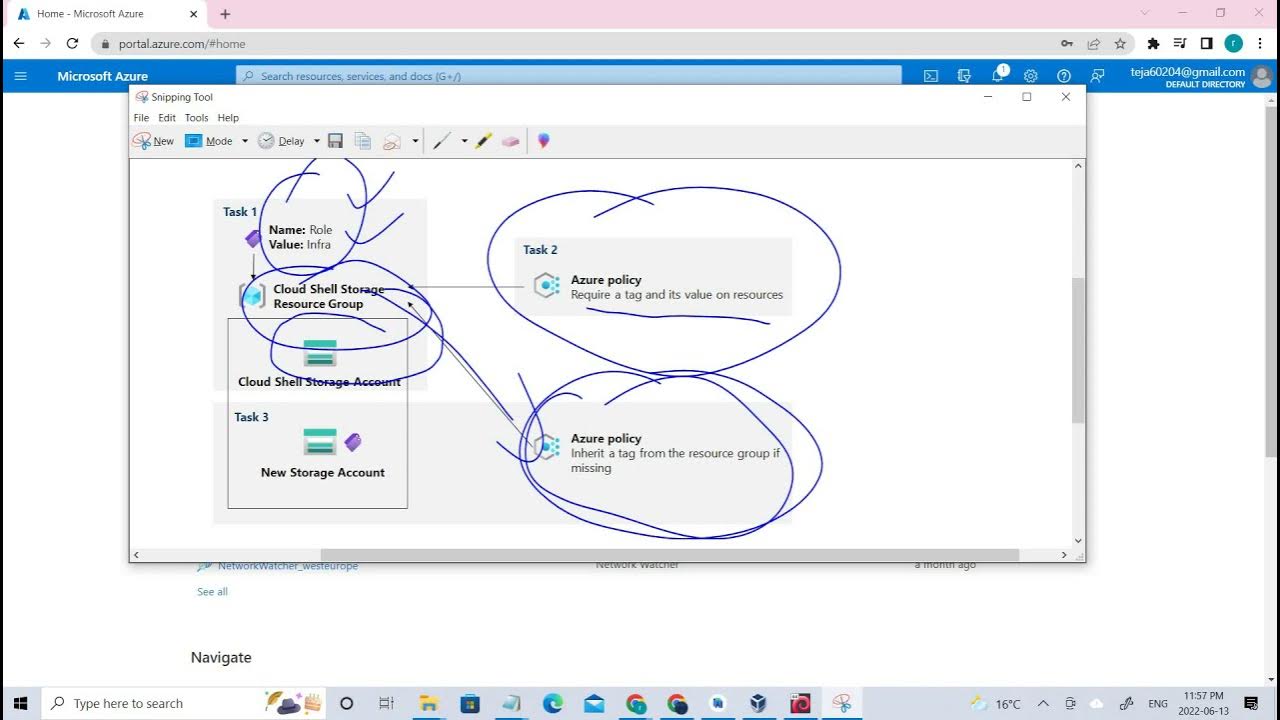Open Directories and subscriptions filter icon
This screenshot has width=1280, height=720.
[x=964, y=76]
